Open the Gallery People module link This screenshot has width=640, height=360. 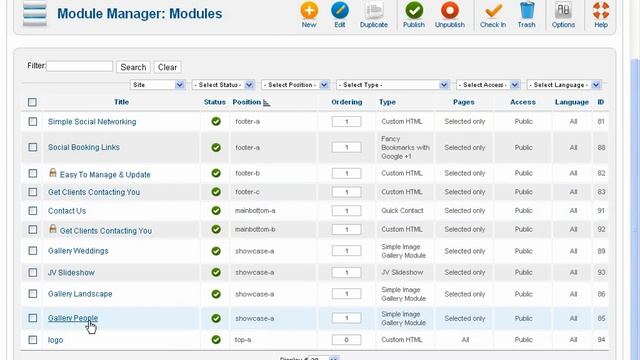point(73,318)
